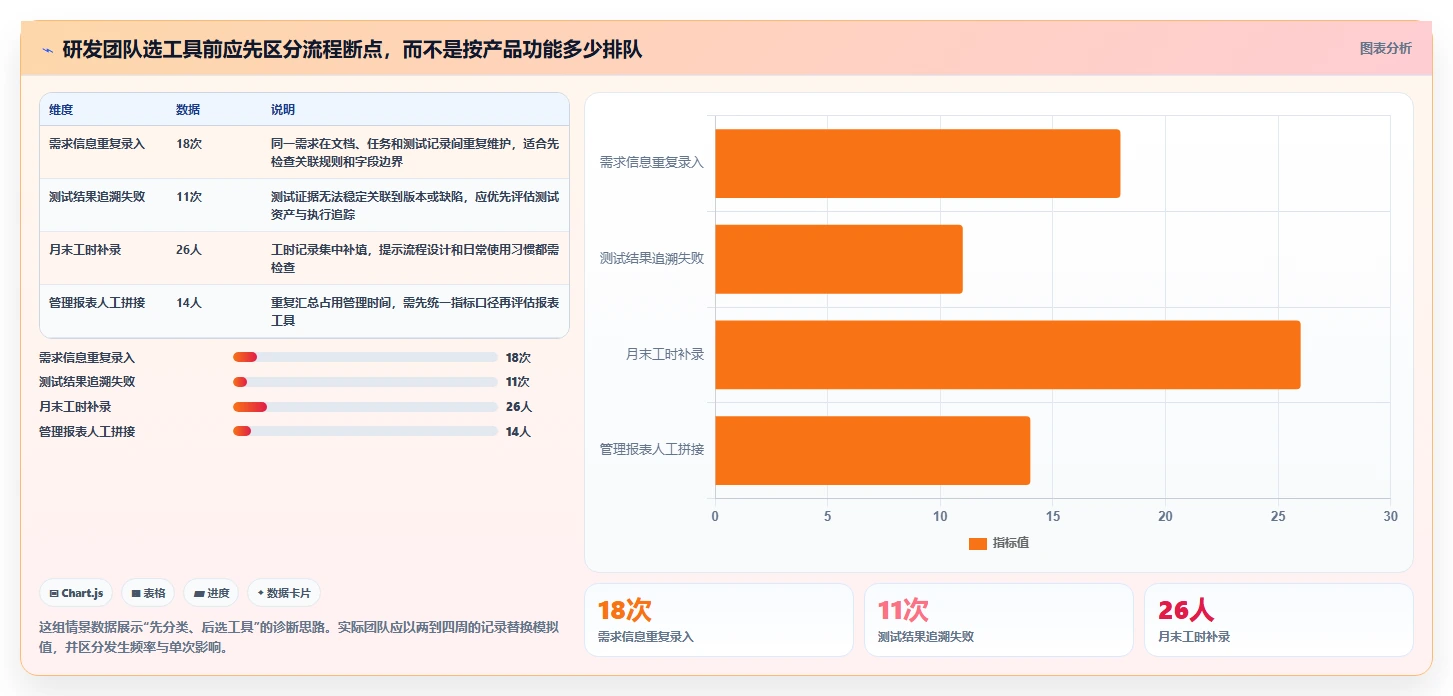Click the 管理报表人工拼接 bar in chart
Image resolution: width=1453 pixels, height=696 pixels.
click(x=872, y=450)
